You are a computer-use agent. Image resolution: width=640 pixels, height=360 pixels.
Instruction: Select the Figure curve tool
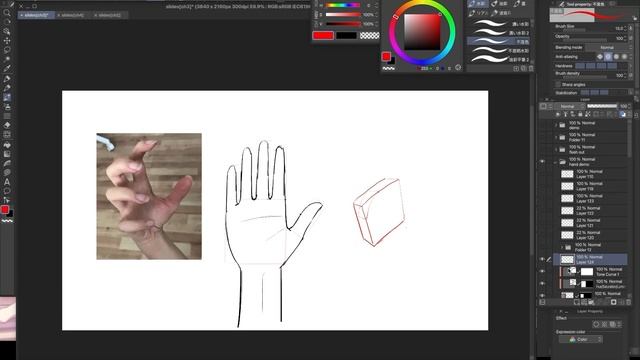(7, 163)
